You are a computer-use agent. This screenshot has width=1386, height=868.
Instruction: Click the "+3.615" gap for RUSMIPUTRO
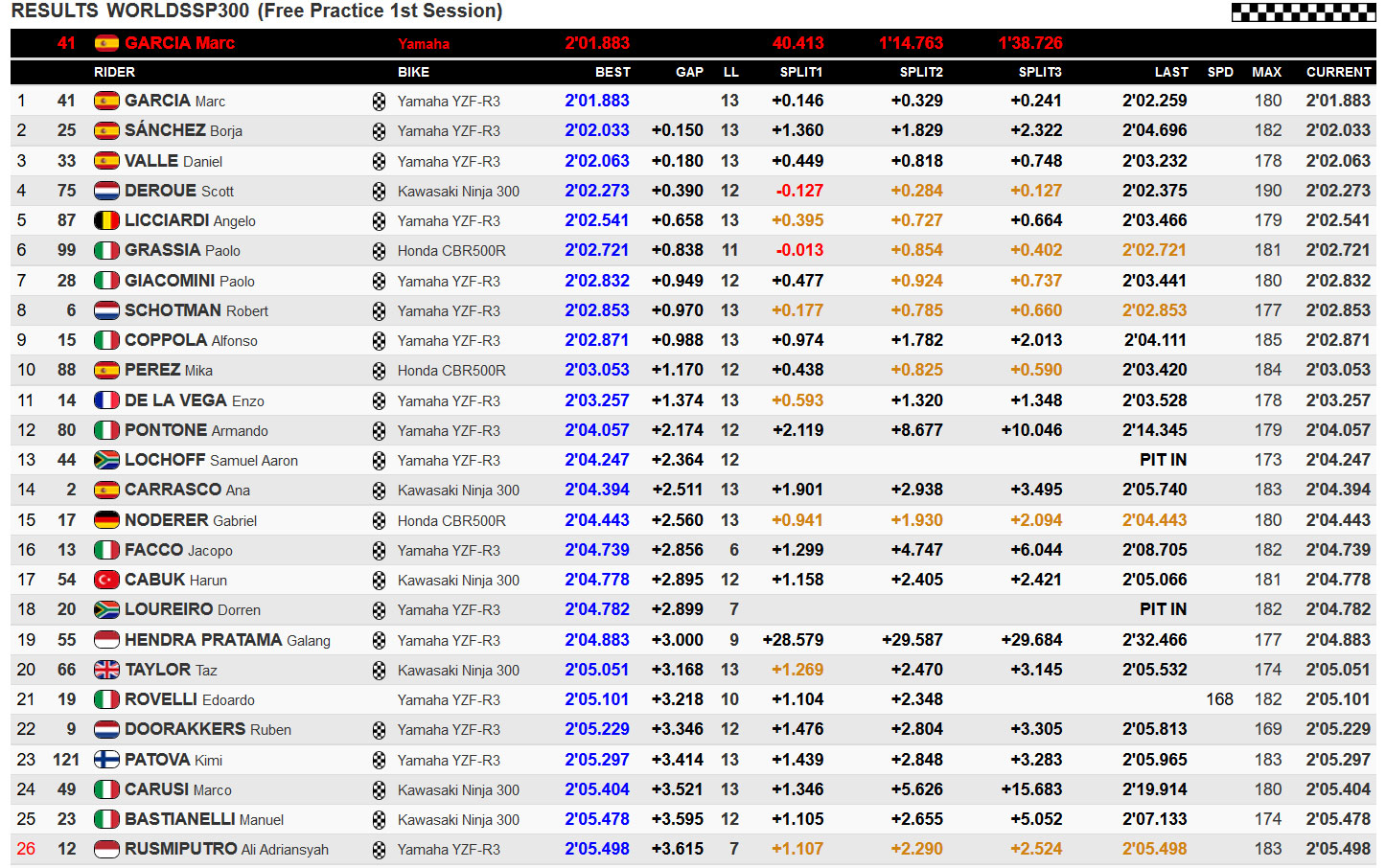[x=678, y=849]
